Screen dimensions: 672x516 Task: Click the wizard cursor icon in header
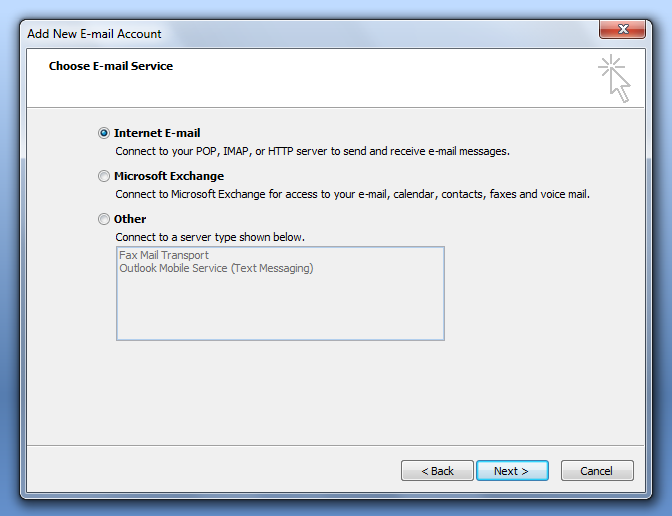[615, 79]
